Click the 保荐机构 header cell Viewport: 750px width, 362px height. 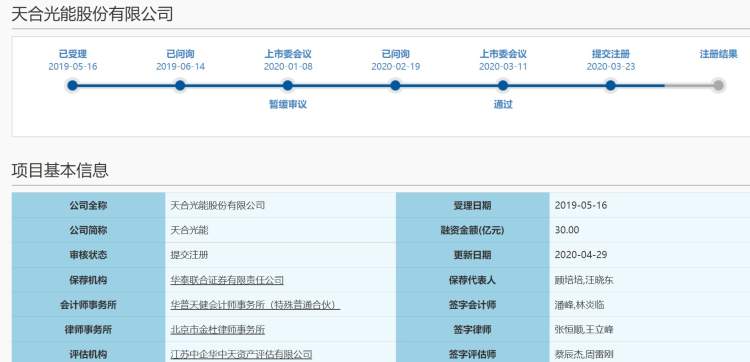[x=88, y=280]
